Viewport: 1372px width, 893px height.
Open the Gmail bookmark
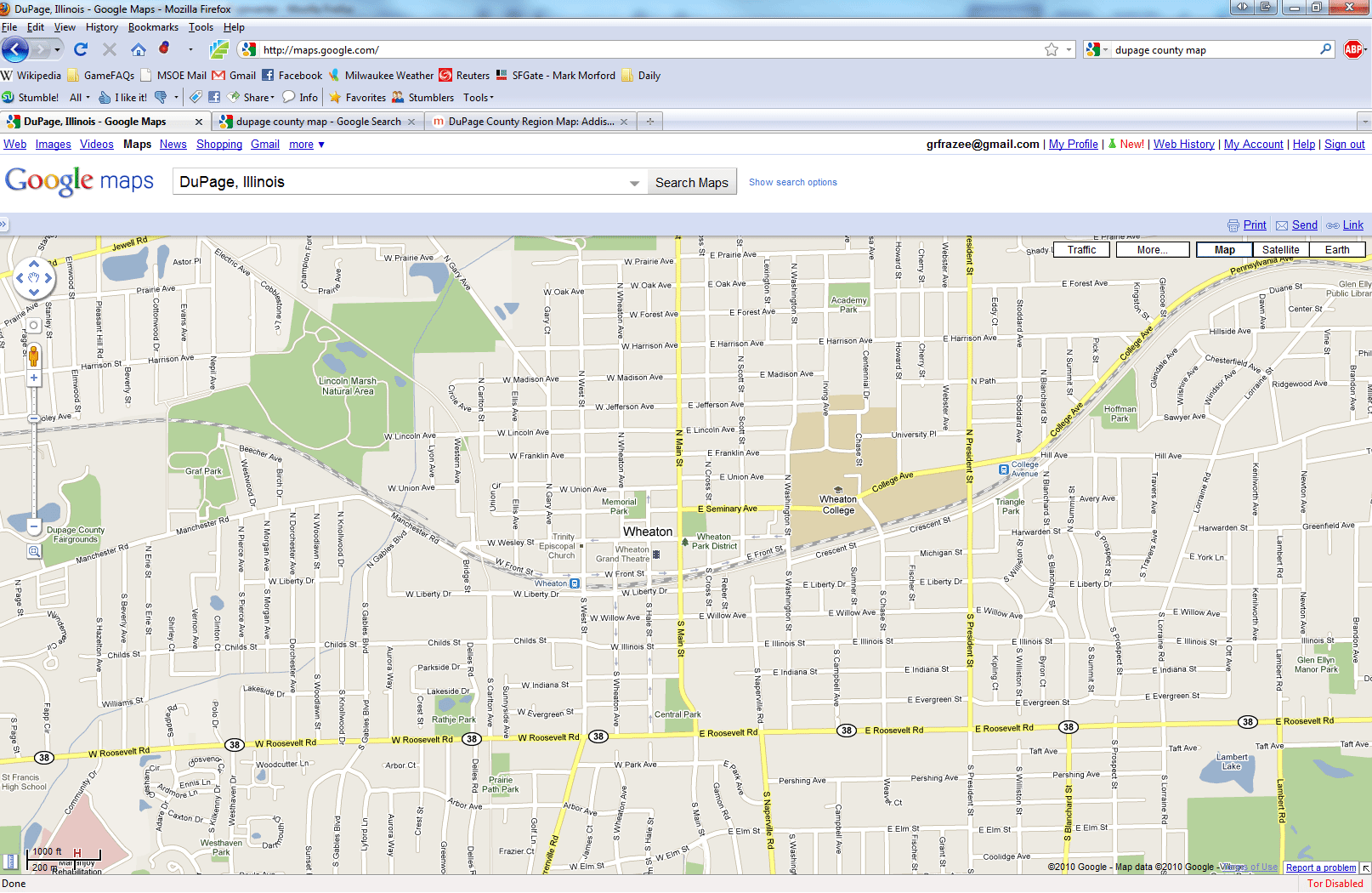click(234, 76)
